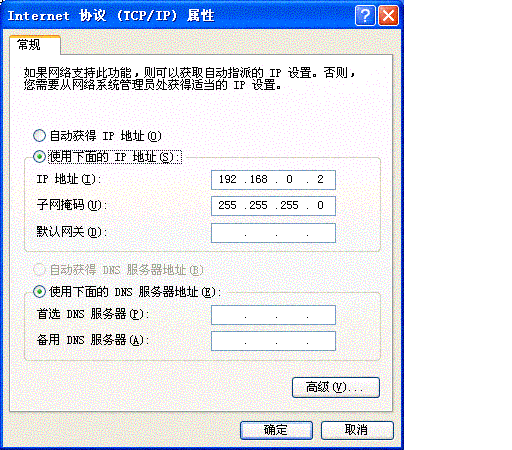Click the 168 octet in IP address
The height and width of the screenshot is (450, 512).
[x=259, y=179]
